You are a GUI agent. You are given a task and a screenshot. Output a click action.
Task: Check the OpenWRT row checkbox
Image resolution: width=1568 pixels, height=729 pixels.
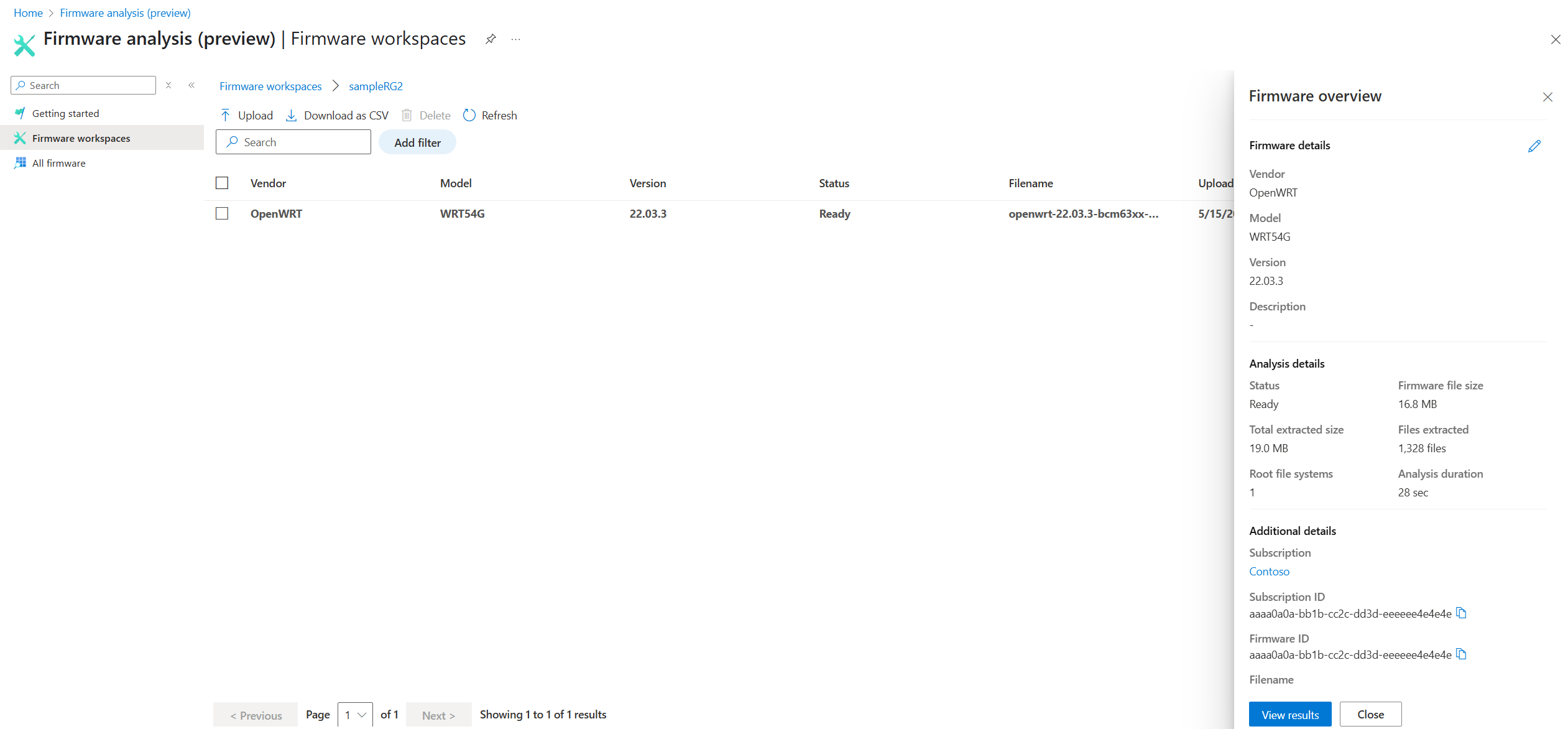[x=222, y=213]
